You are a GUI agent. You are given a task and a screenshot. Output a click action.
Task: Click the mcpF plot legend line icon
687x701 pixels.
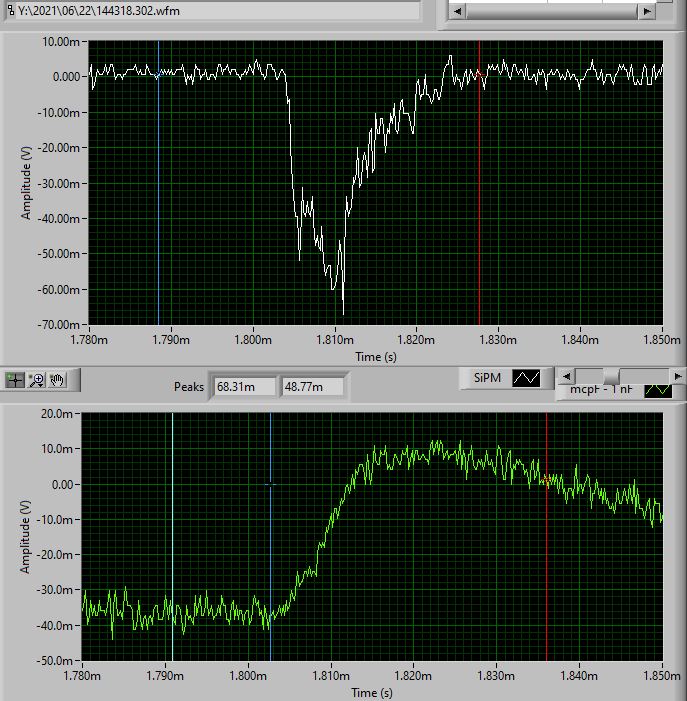click(658, 390)
